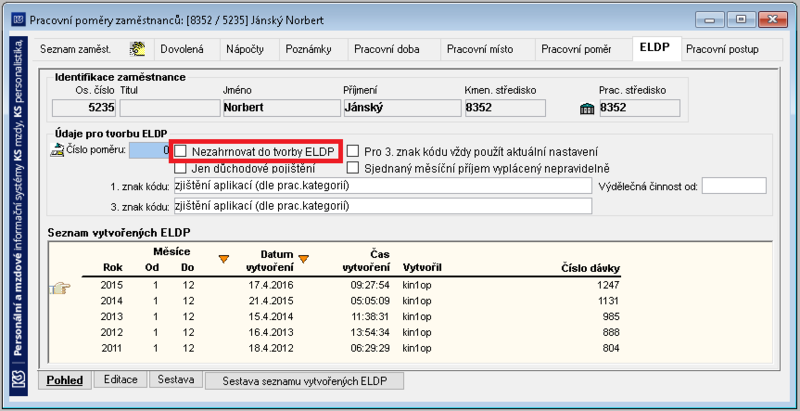
Task: Click batch number 1247
Action: 609,285
